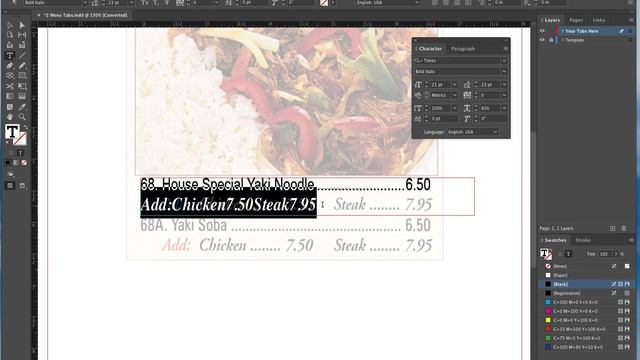
Task: Switch to Character tab
Action: point(430,49)
